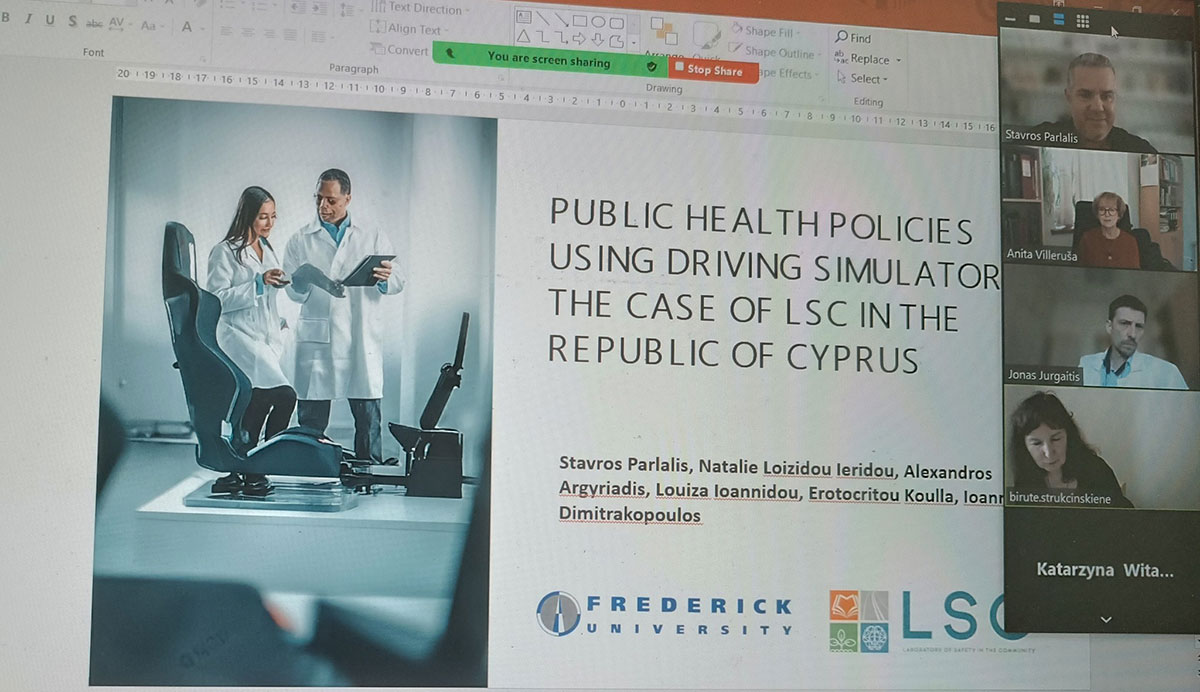The image size is (1200, 692).
Task: Align text right in Paragraph group
Action: pyautogui.click(x=268, y=34)
